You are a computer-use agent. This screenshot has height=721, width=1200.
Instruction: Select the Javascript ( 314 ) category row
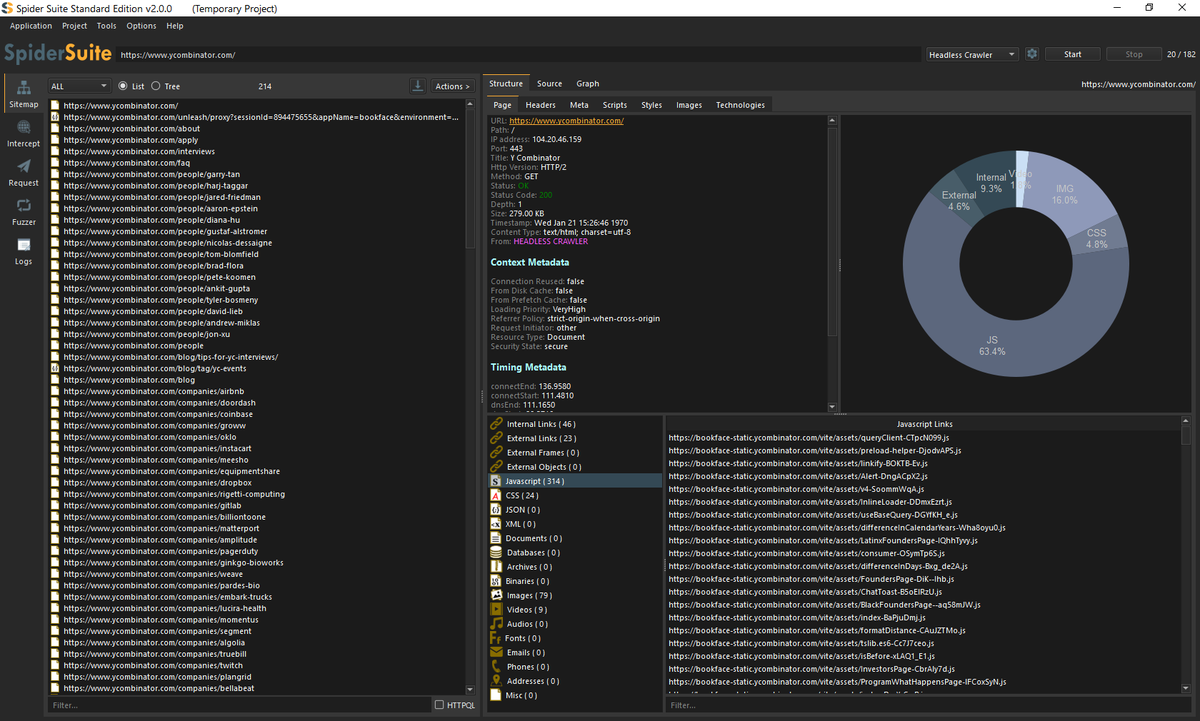coord(575,481)
